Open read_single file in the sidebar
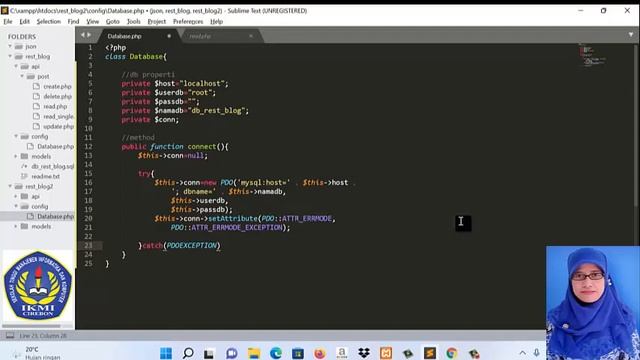 click(58, 116)
